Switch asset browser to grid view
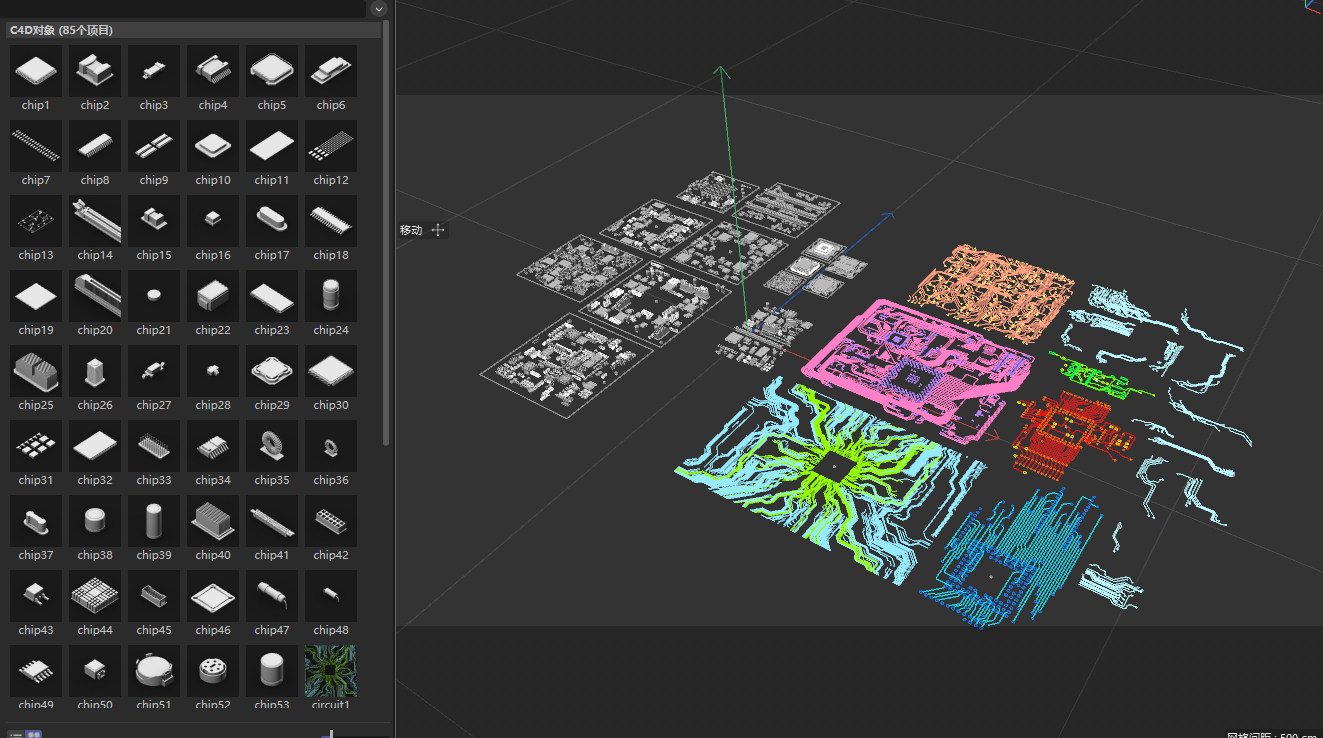 click(x=33, y=735)
